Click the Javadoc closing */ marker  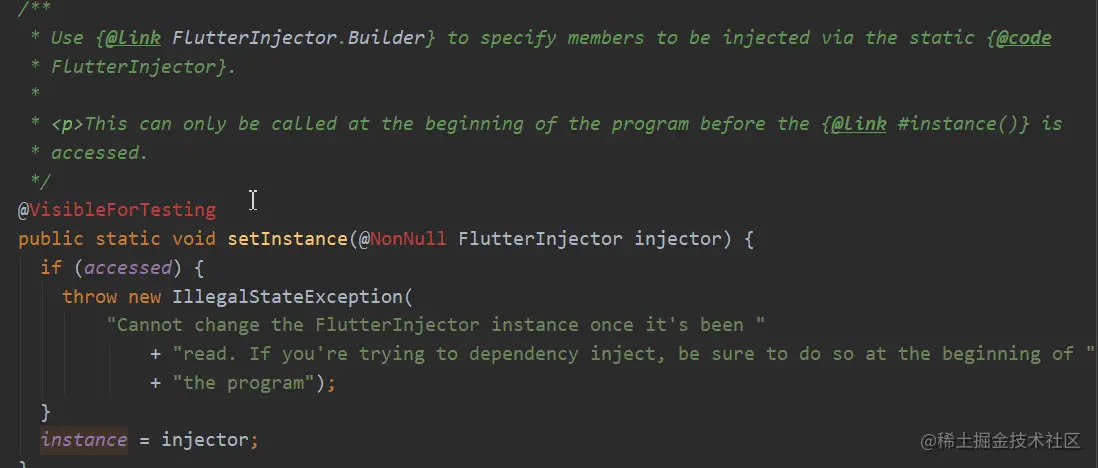pyautogui.click(x=41, y=181)
